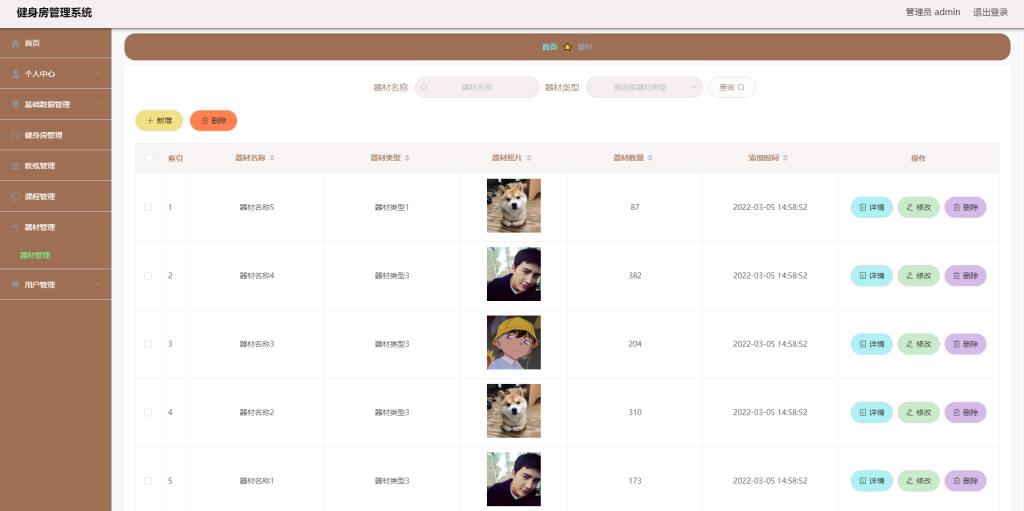The width and height of the screenshot is (1024, 511).
Task: Open the 教练管理 menu
Action: click(56, 166)
